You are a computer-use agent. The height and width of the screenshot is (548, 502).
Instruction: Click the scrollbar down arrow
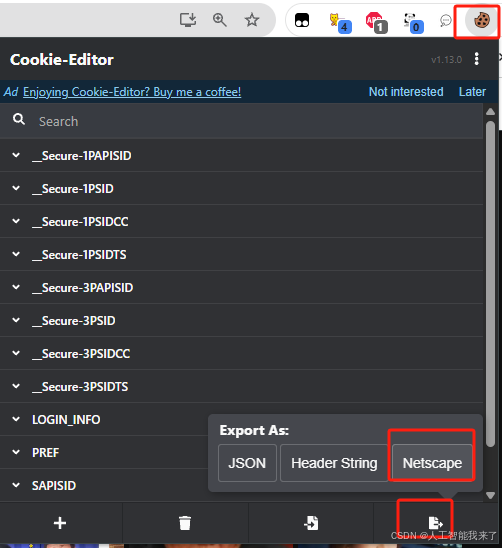490,495
